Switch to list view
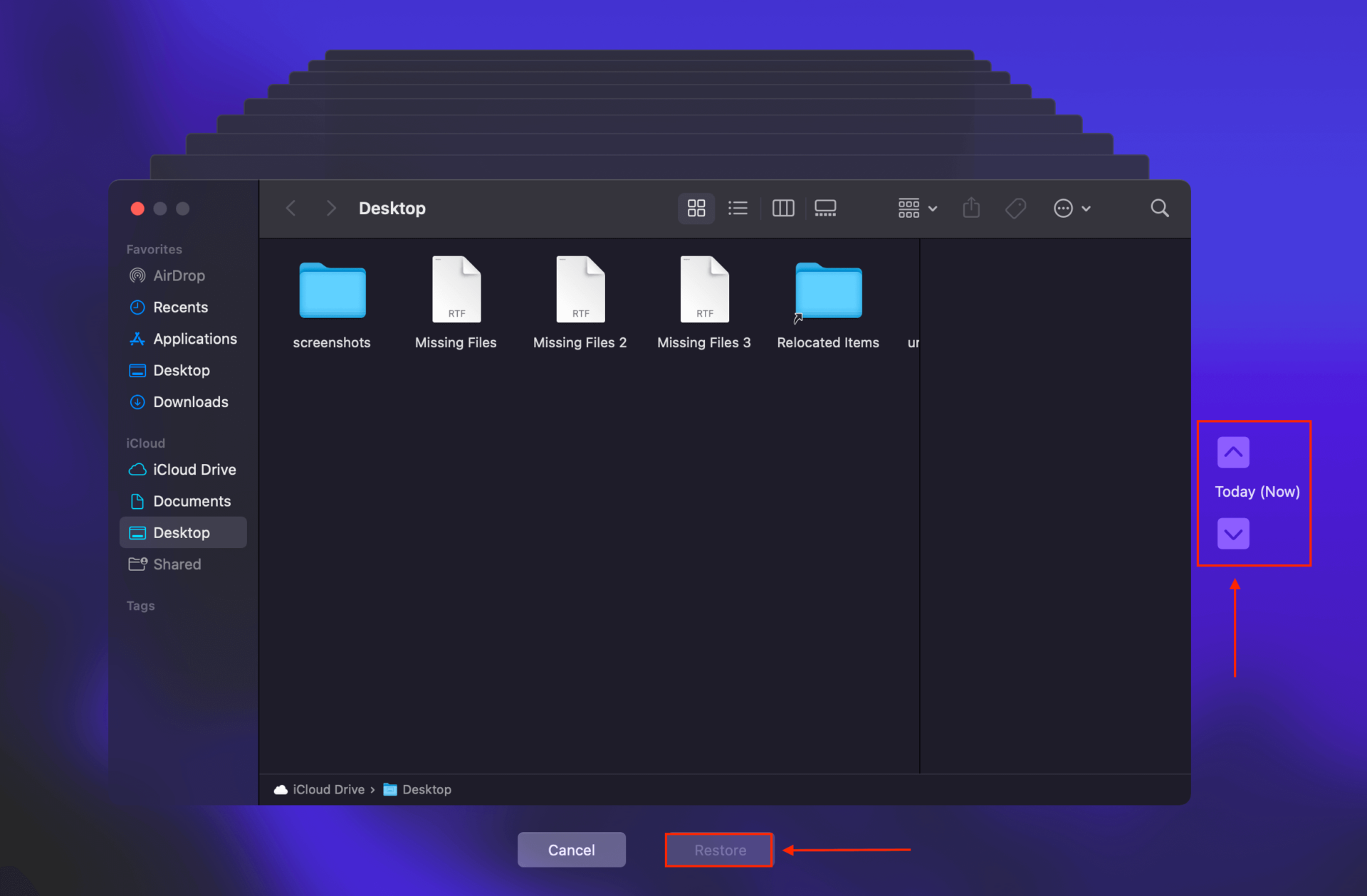 click(x=738, y=208)
